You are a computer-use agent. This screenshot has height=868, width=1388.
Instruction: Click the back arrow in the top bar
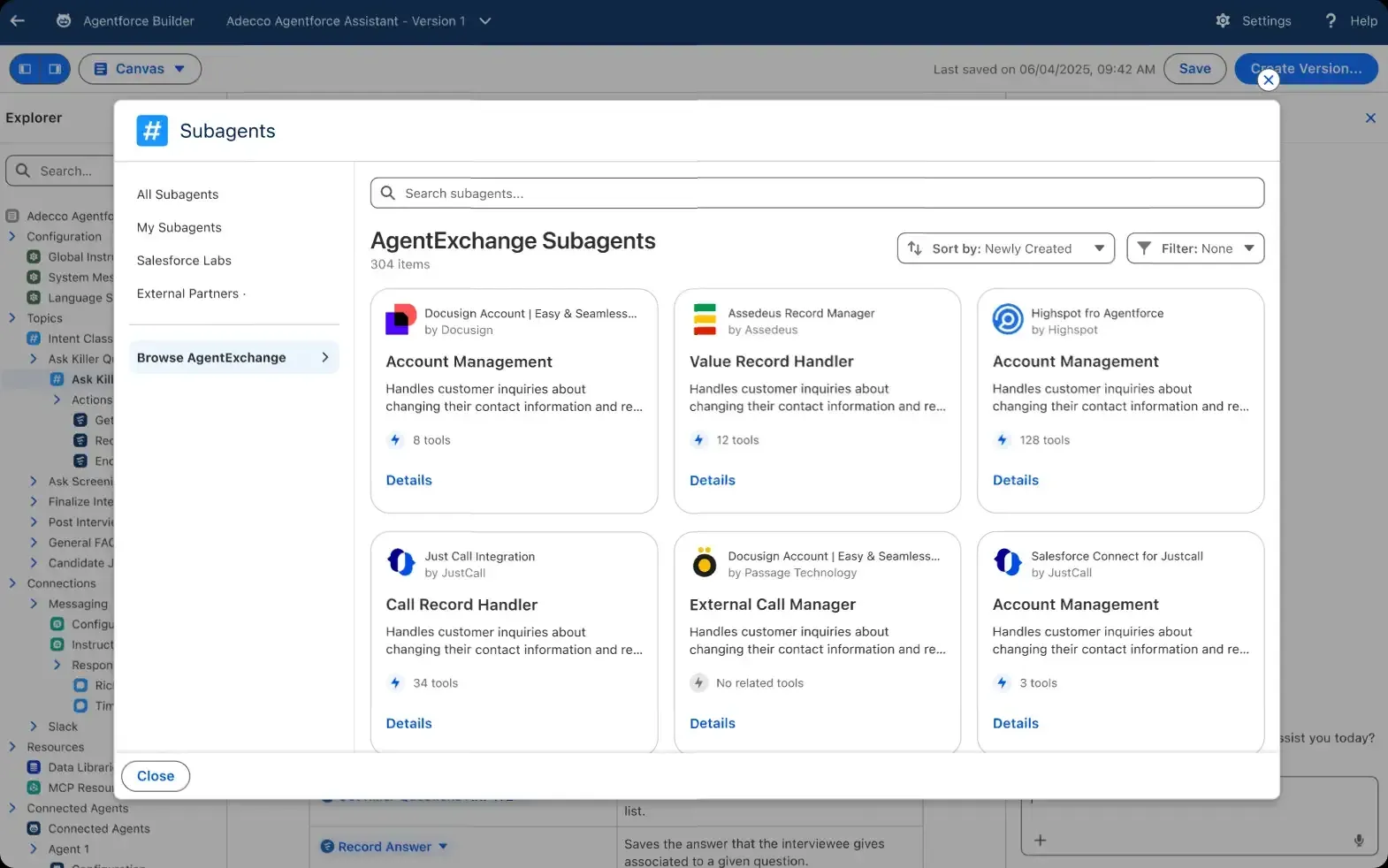pyautogui.click(x=18, y=20)
